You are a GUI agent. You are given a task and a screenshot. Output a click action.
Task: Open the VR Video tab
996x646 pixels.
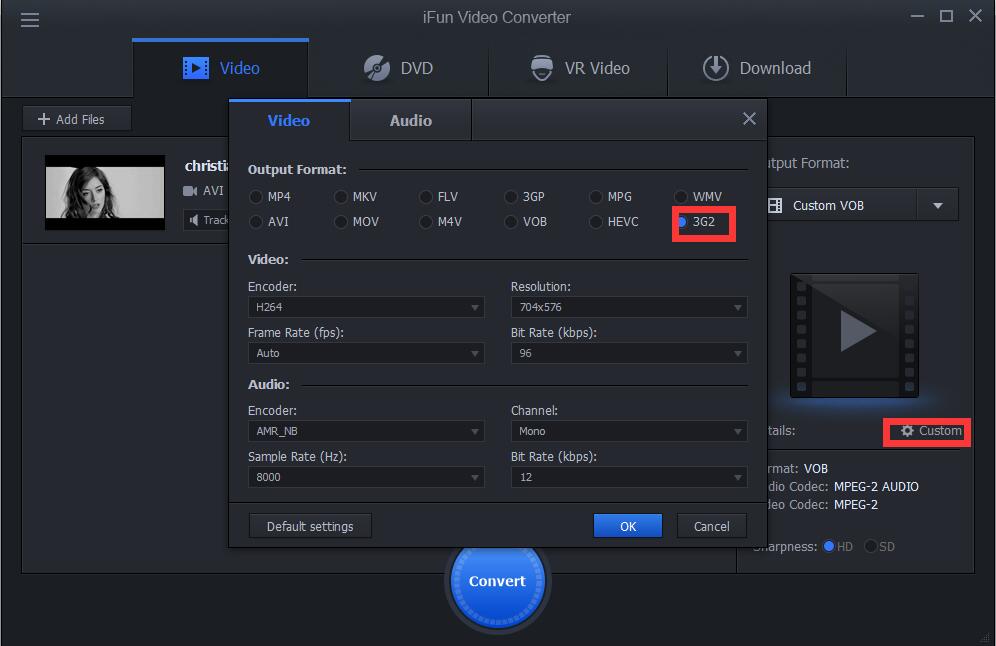(x=579, y=68)
